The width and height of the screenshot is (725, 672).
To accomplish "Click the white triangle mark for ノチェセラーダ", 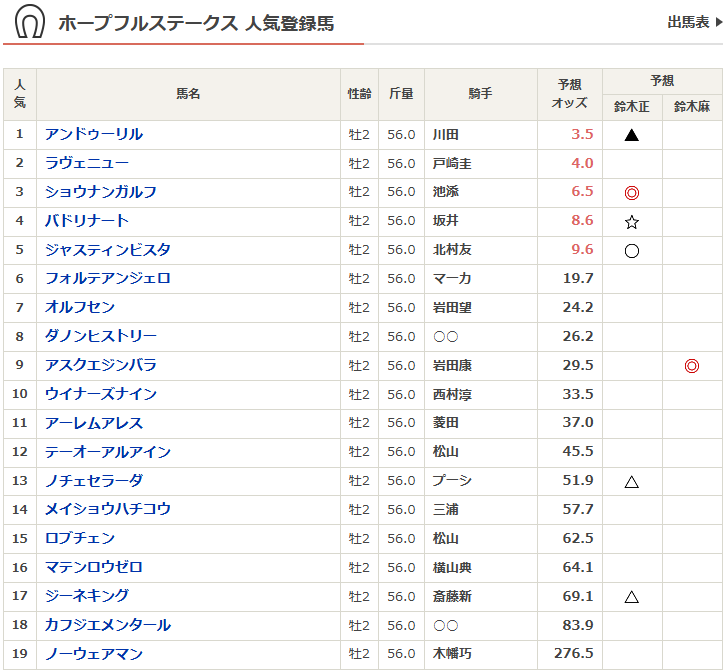I will point(631,482).
